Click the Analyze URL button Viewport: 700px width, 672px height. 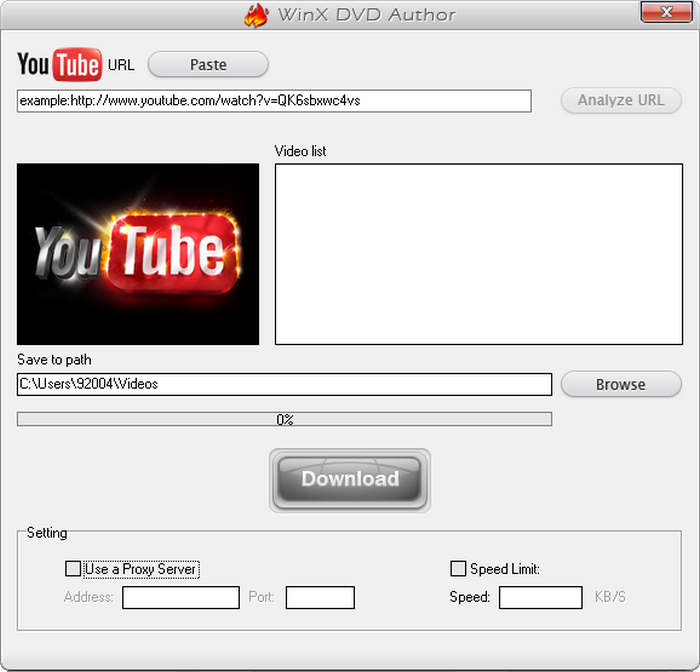[621, 100]
